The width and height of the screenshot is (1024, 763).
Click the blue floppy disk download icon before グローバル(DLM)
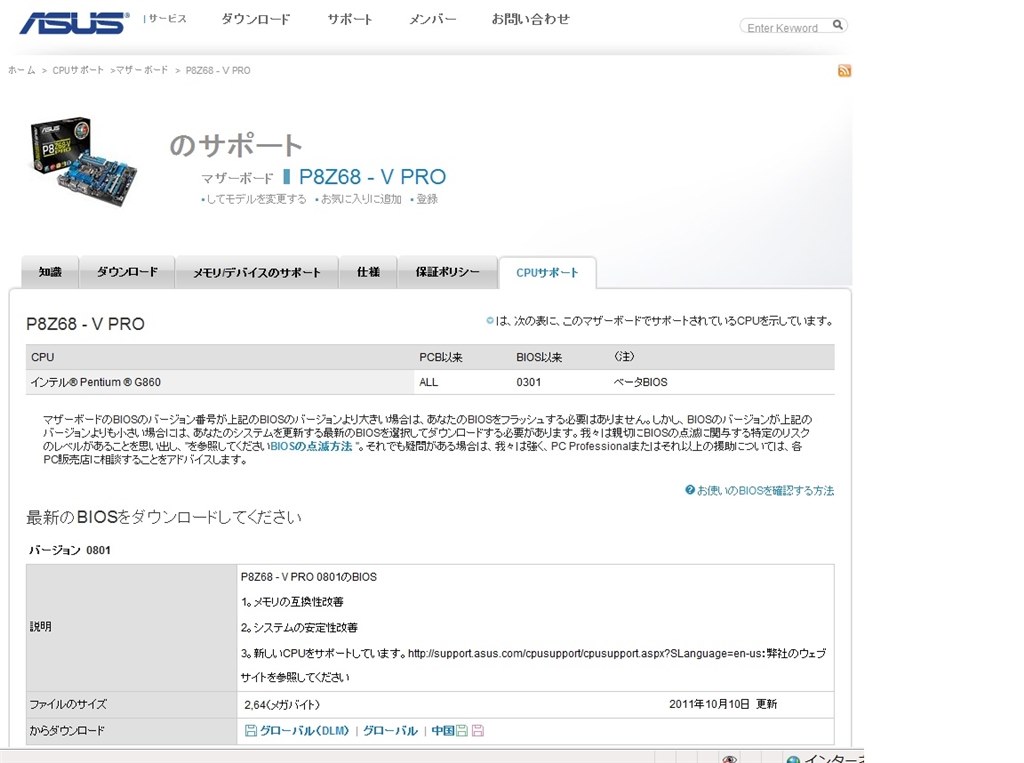[250, 730]
